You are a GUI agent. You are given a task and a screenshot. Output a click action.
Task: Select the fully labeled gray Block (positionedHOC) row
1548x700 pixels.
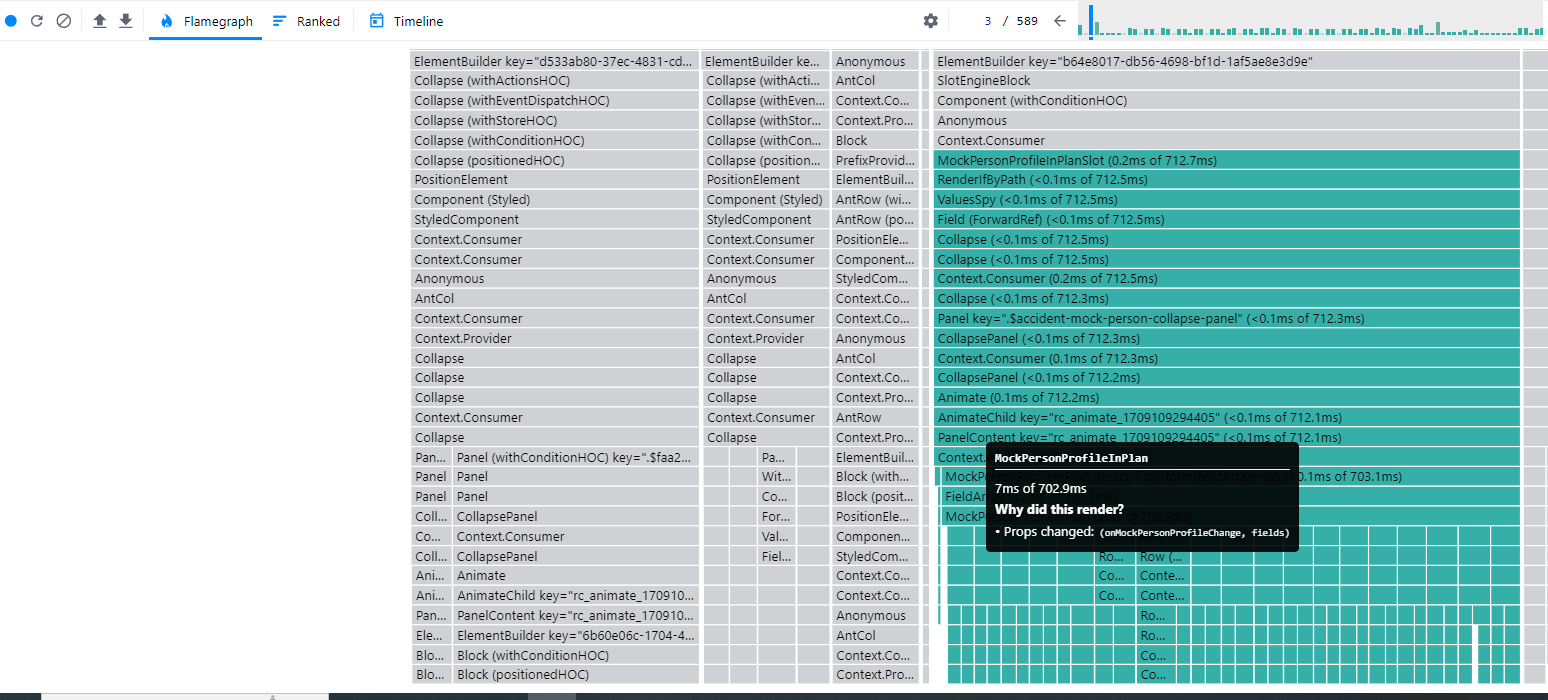[576, 675]
